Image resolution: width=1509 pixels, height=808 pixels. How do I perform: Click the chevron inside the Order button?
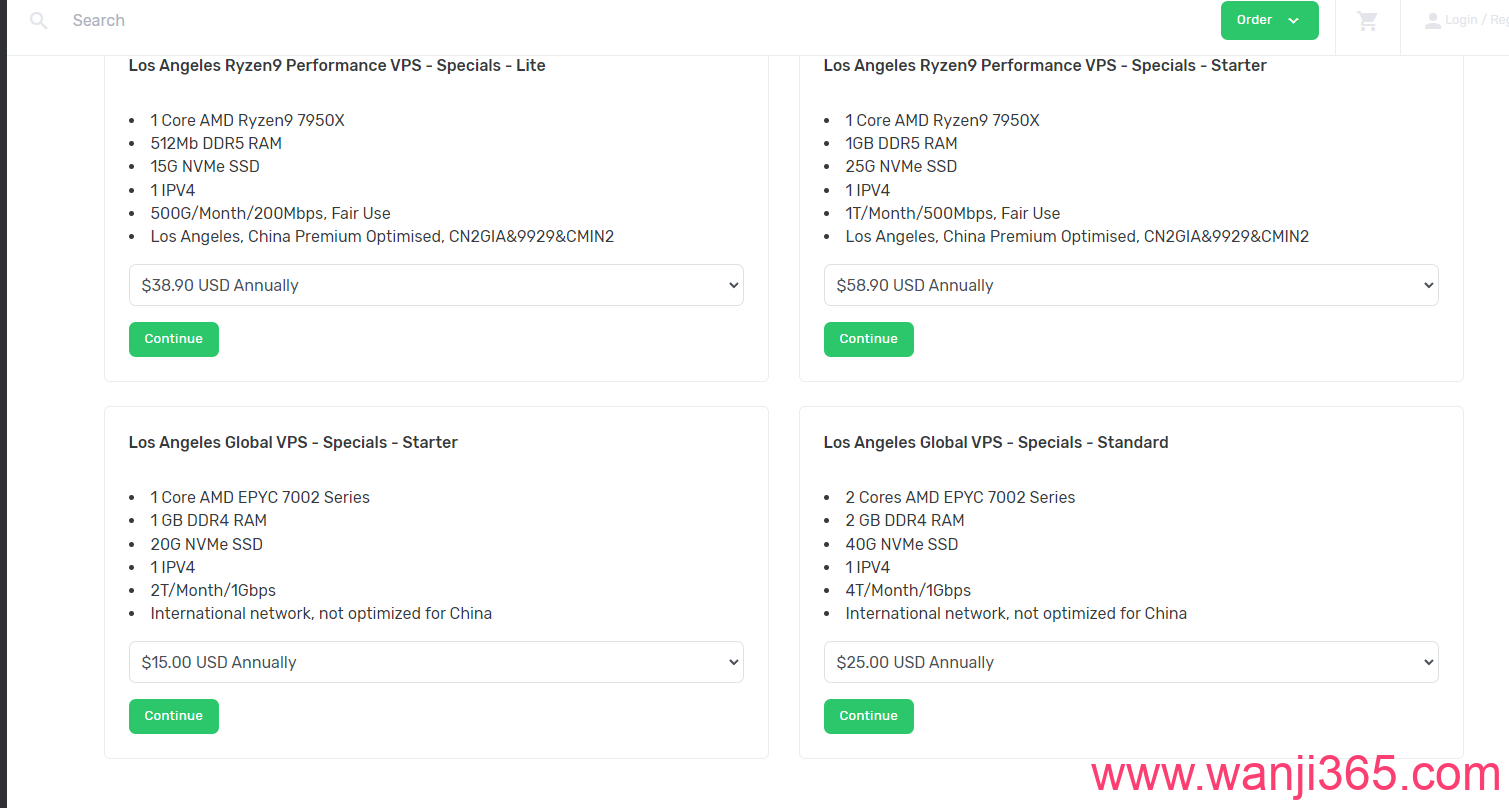(x=1293, y=21)
